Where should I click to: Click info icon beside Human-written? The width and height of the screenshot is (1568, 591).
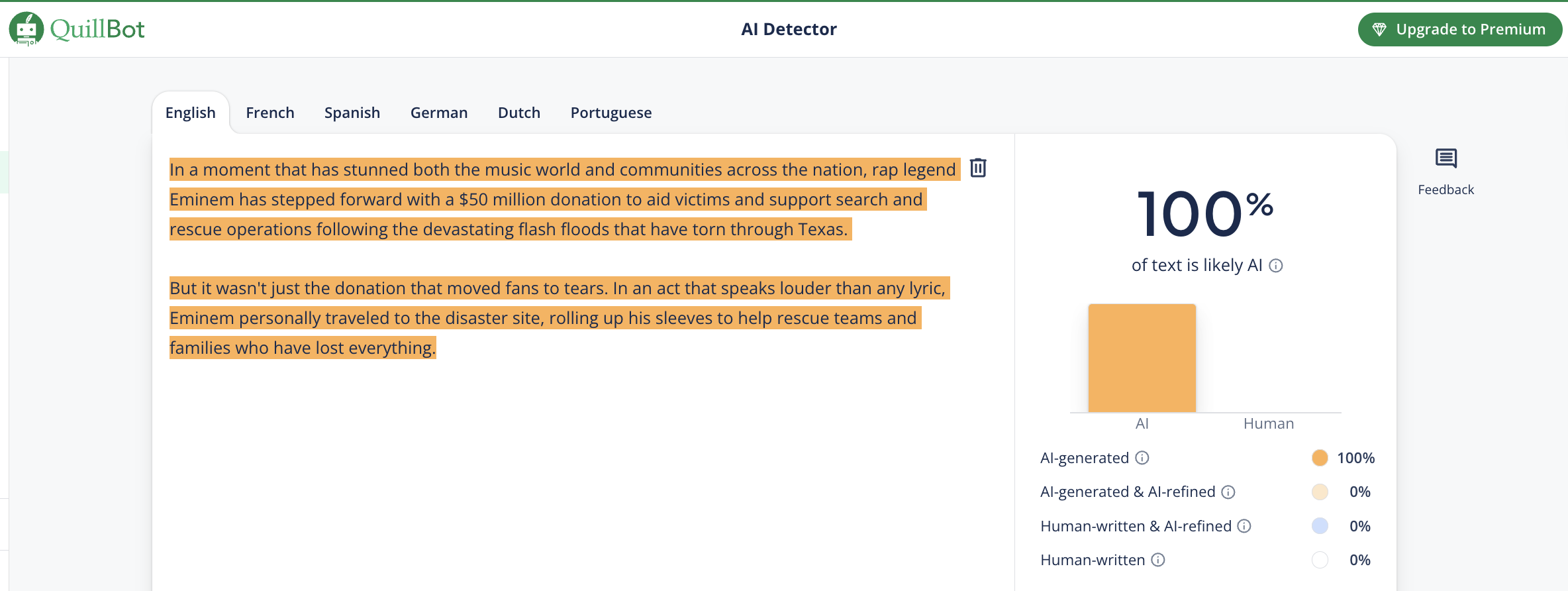1158,560
